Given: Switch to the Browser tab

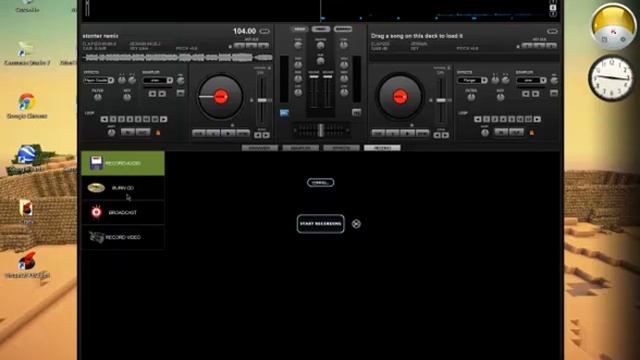Looking at the screenshot, I should [260, 148].
